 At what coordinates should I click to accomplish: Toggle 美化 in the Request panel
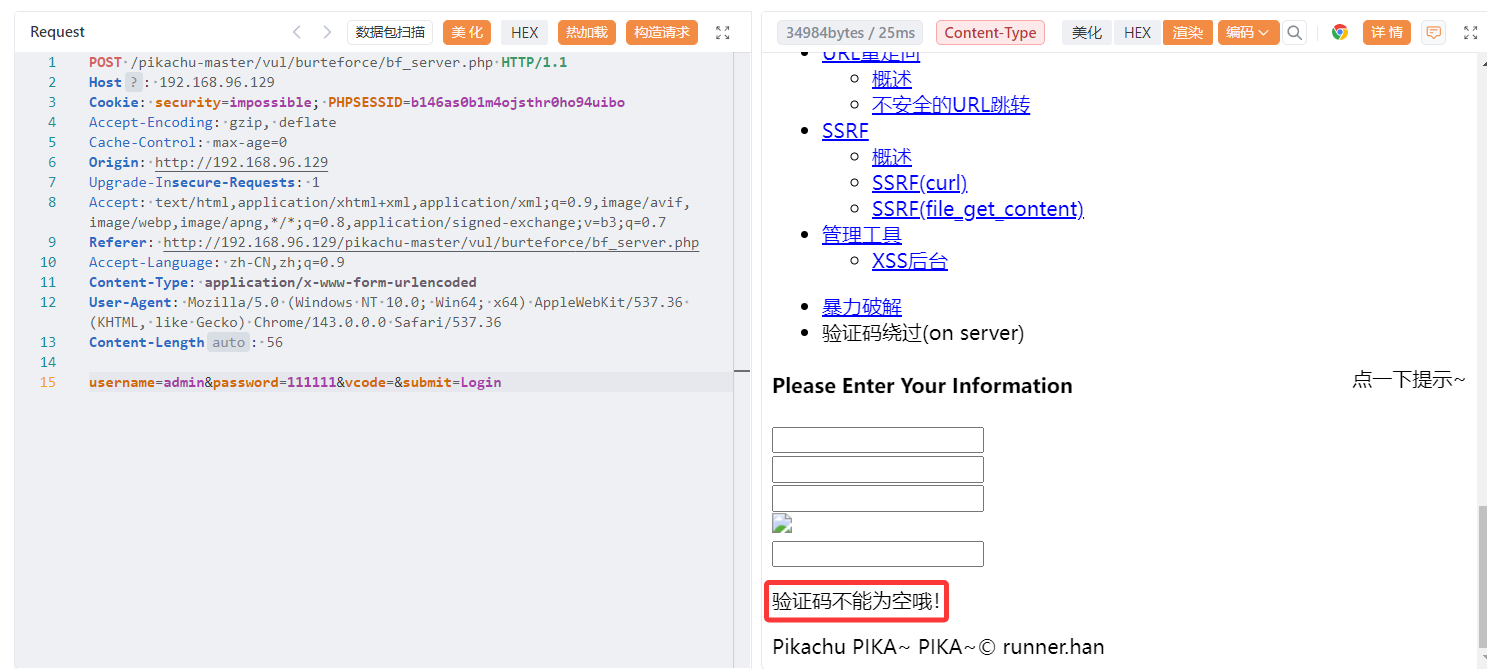coord(467,32)
